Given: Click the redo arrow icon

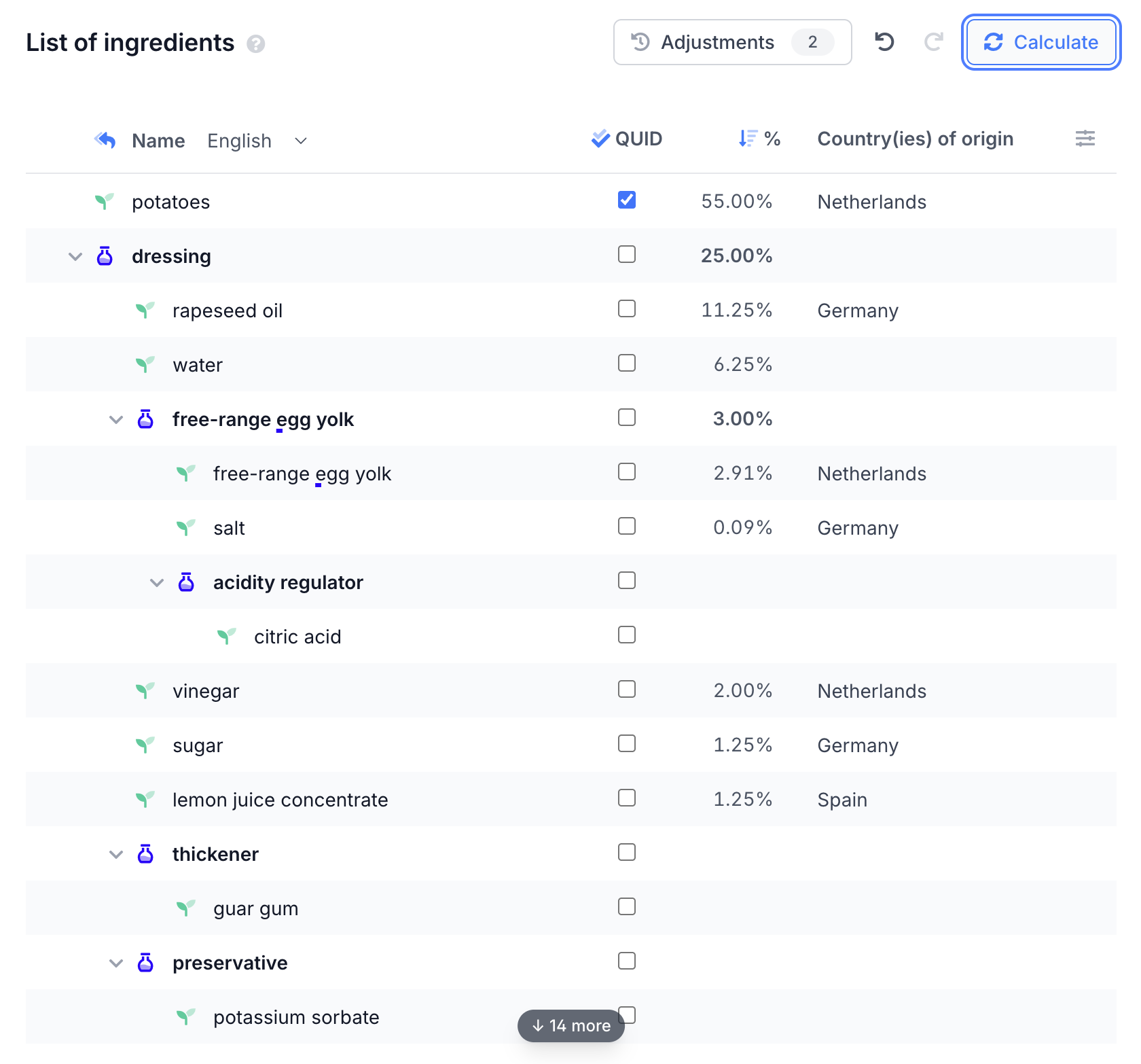Looking at the screenshot, I should (934, 42).
